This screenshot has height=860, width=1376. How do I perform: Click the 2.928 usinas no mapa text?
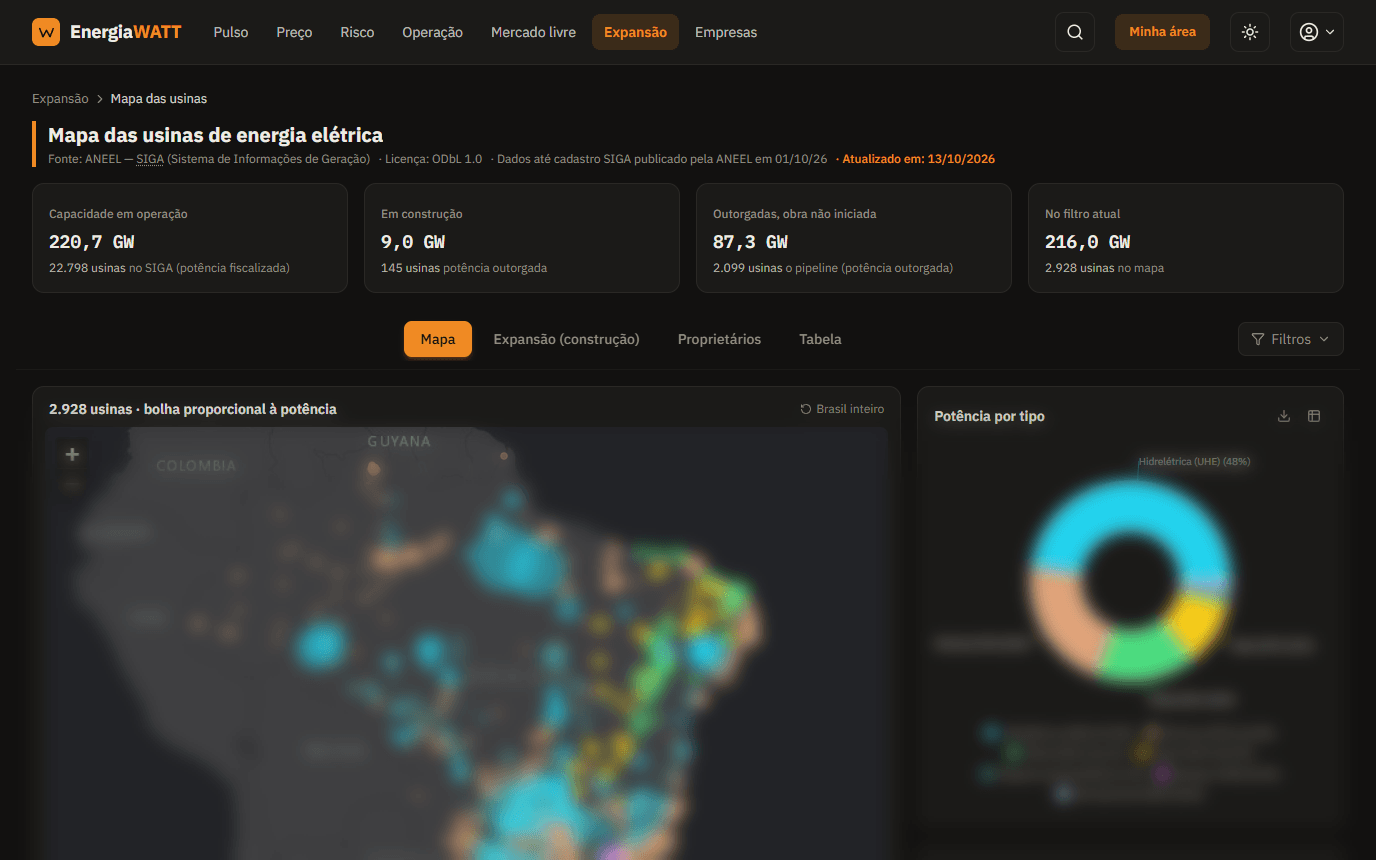pyautogui.click(x=1104, y=268)
